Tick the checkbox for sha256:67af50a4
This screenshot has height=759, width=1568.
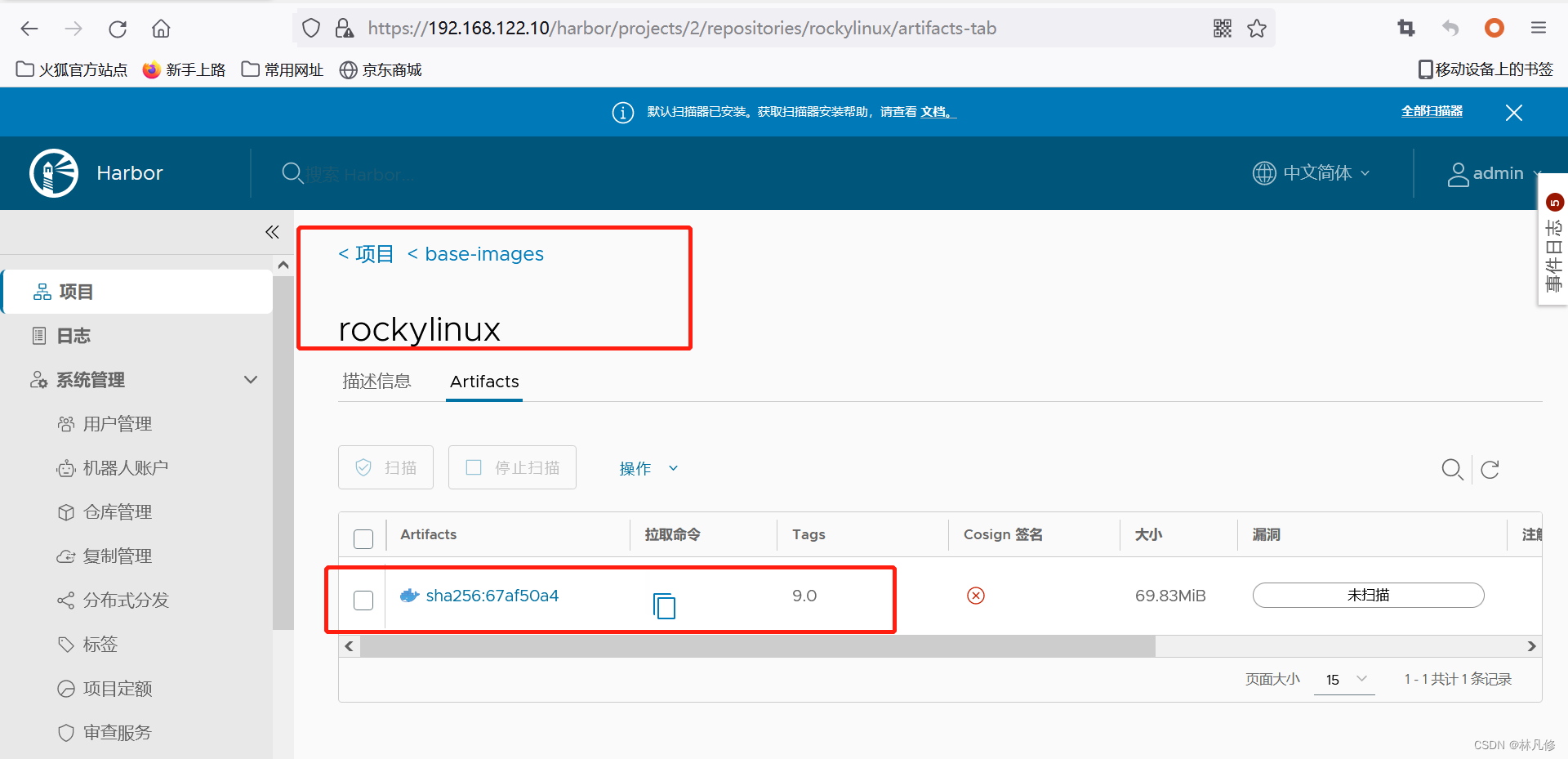click(x=363, y=601)
